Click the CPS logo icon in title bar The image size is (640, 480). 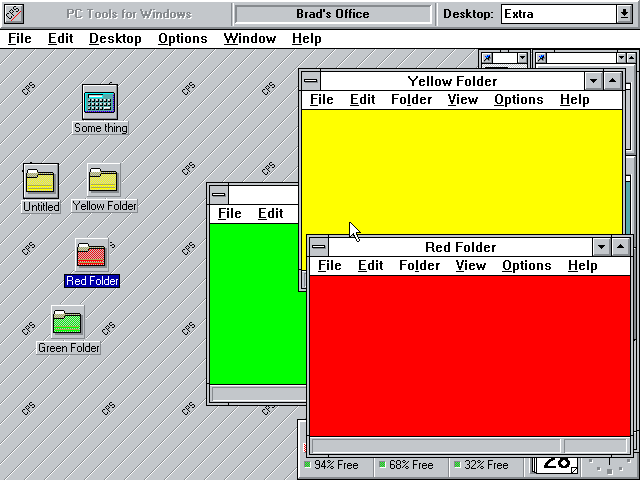(14, 13)
